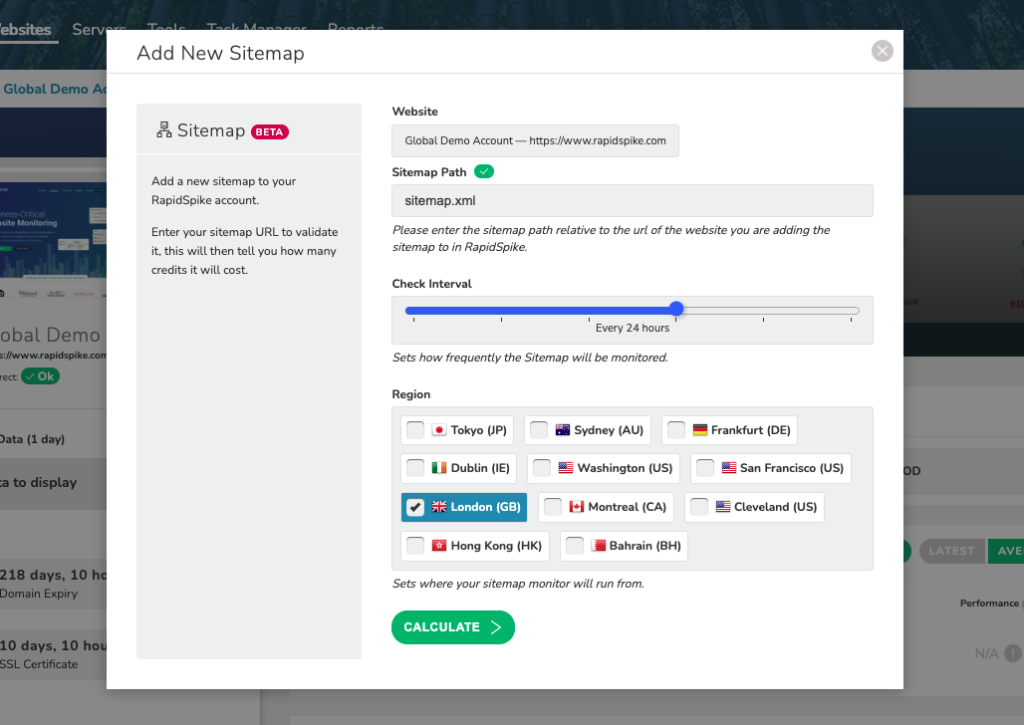Image resolution: width=1024 pixels, height=725 pixels.
Task: Tick the Dublin (IE) region checkbox
Action: (x=415, y=468)
